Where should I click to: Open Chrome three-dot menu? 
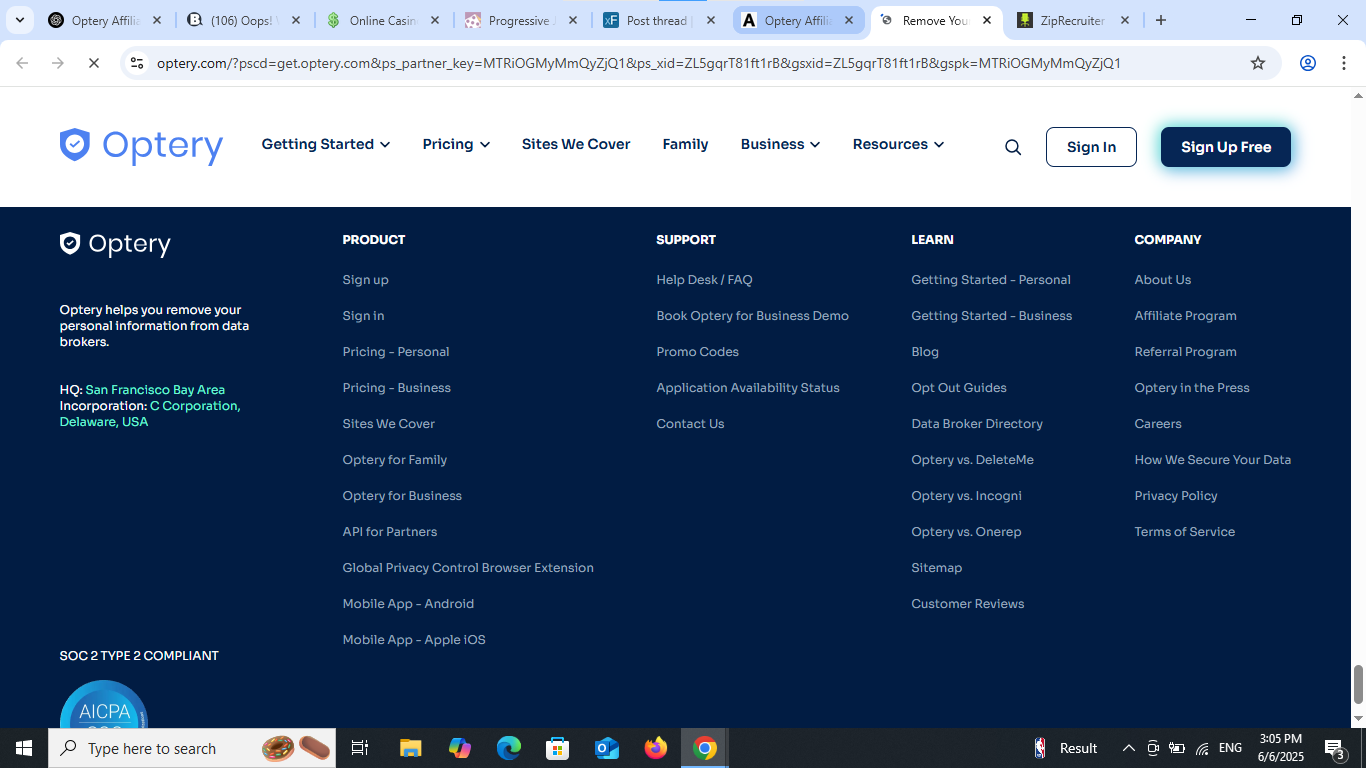pyautogui.click(x=1343, y=63)
